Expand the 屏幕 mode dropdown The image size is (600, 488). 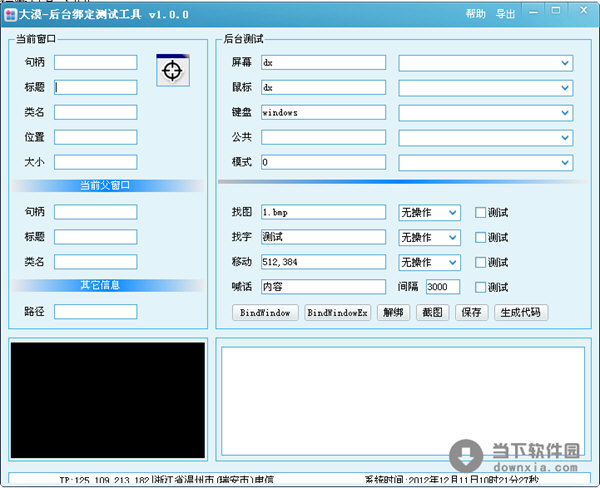486,63
